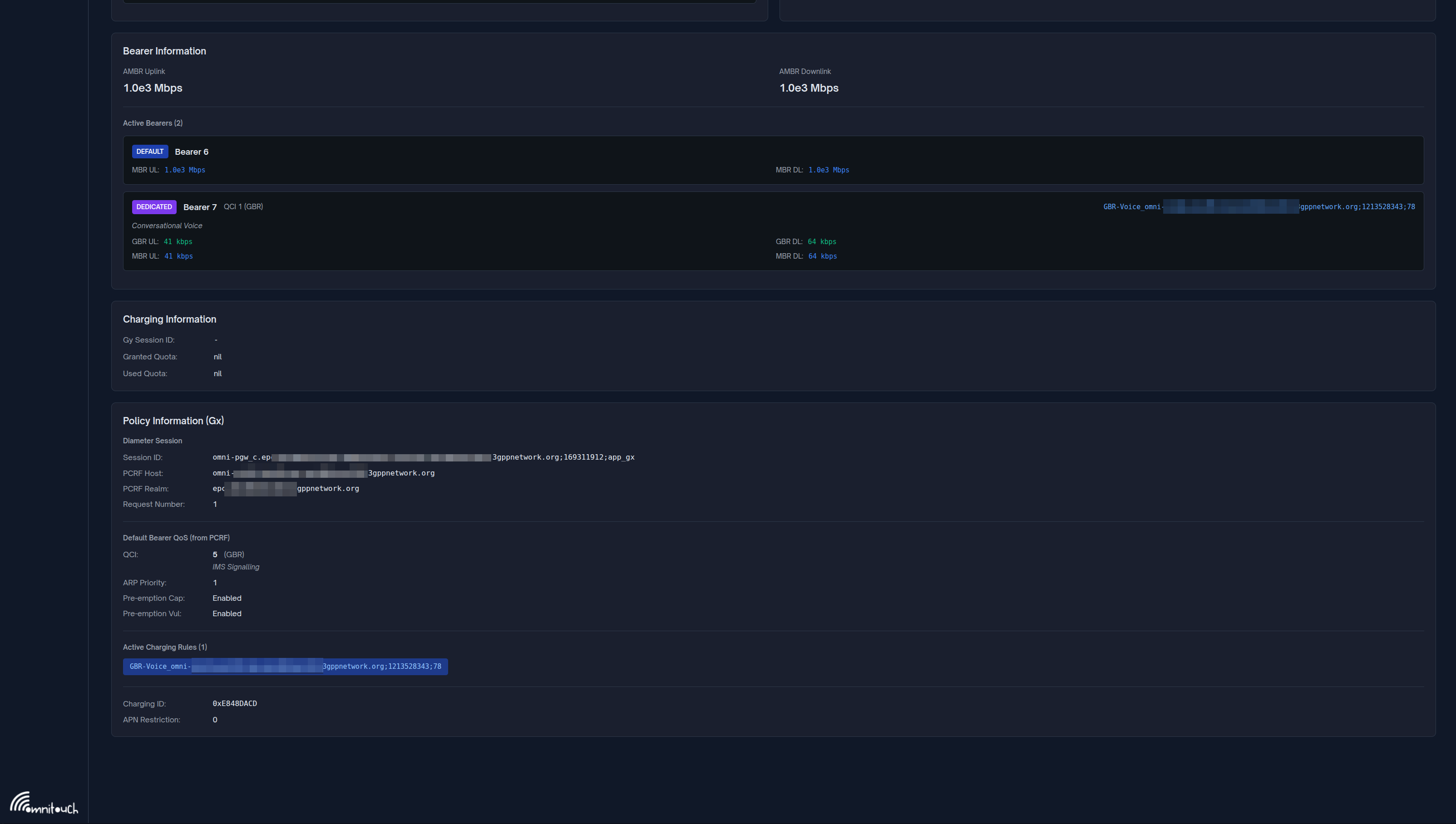Click the QCI 1 (GBR) label
Screen dimensions: 1456x824
point(243,207)
